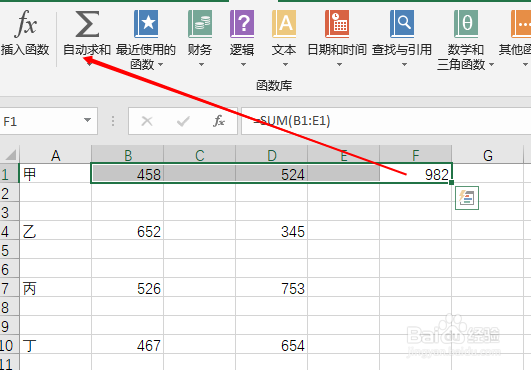This screenshot has width=531, height=370.
Task: Click the formula bar with =SUM(B1:E1)
Action: tap(386, 121)
